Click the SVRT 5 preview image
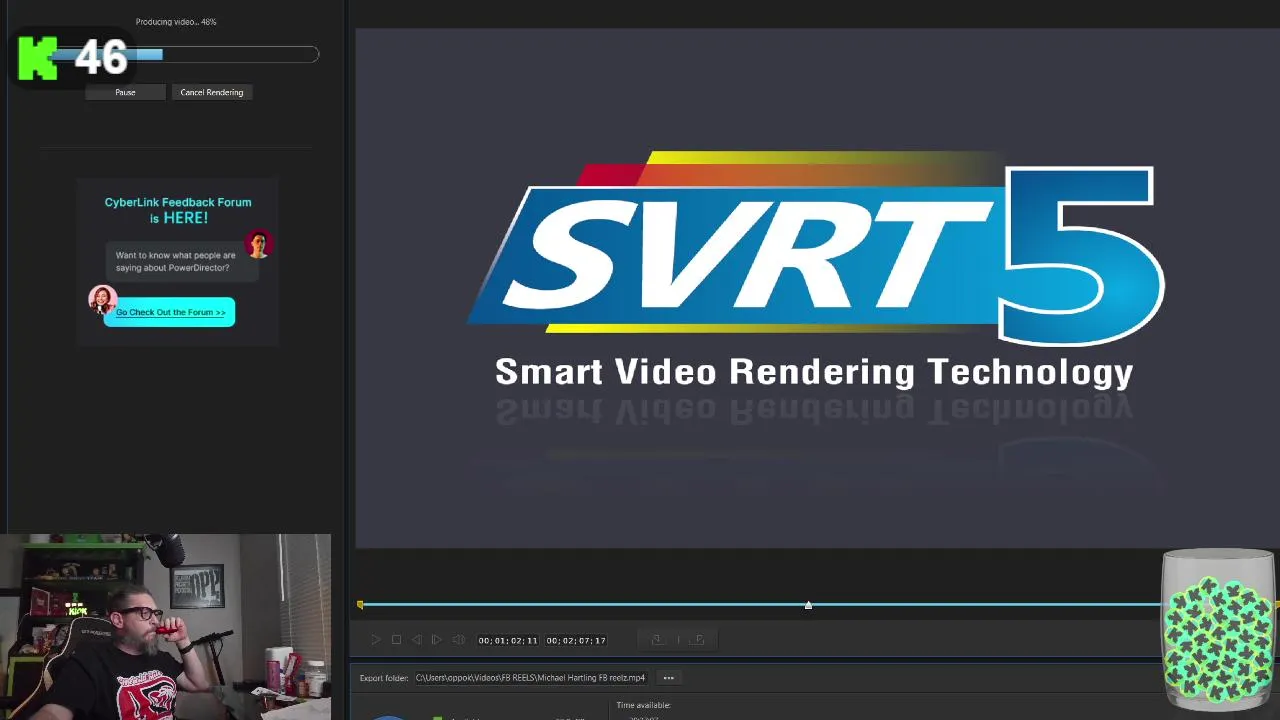This screenshot has height=720, width=1280. click(817, 288)
